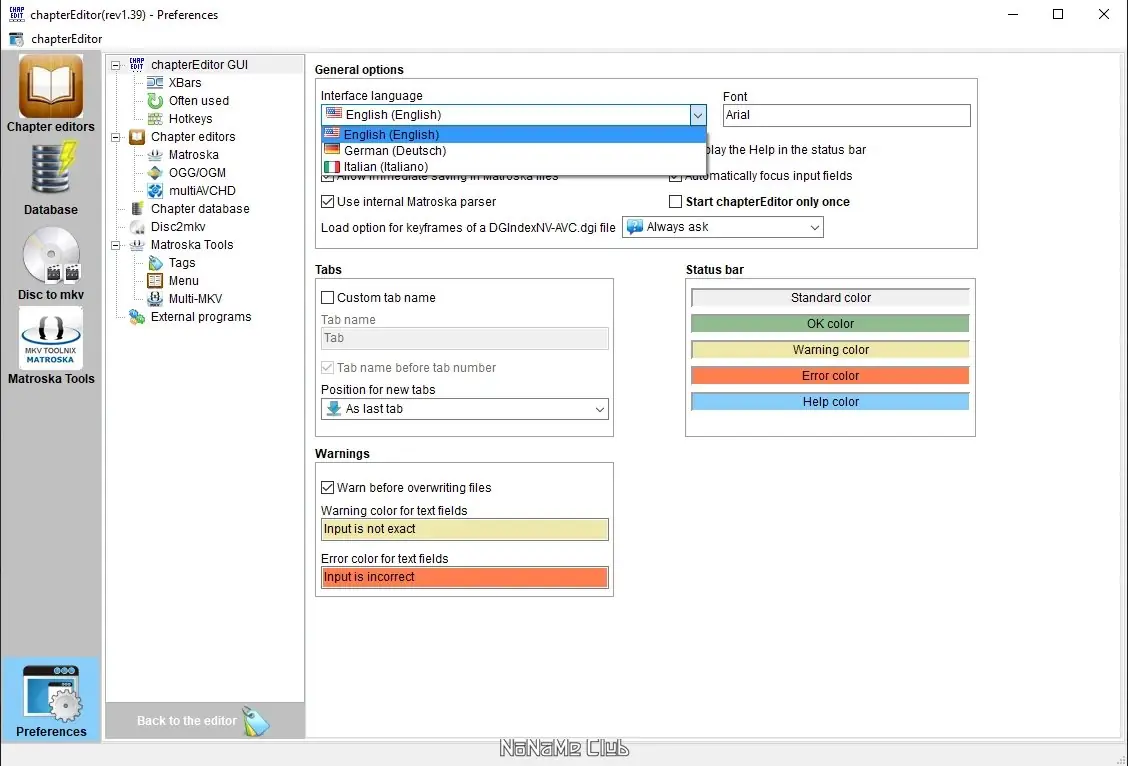
Task: Click the Chapter database tree icon
Action: 137,209
